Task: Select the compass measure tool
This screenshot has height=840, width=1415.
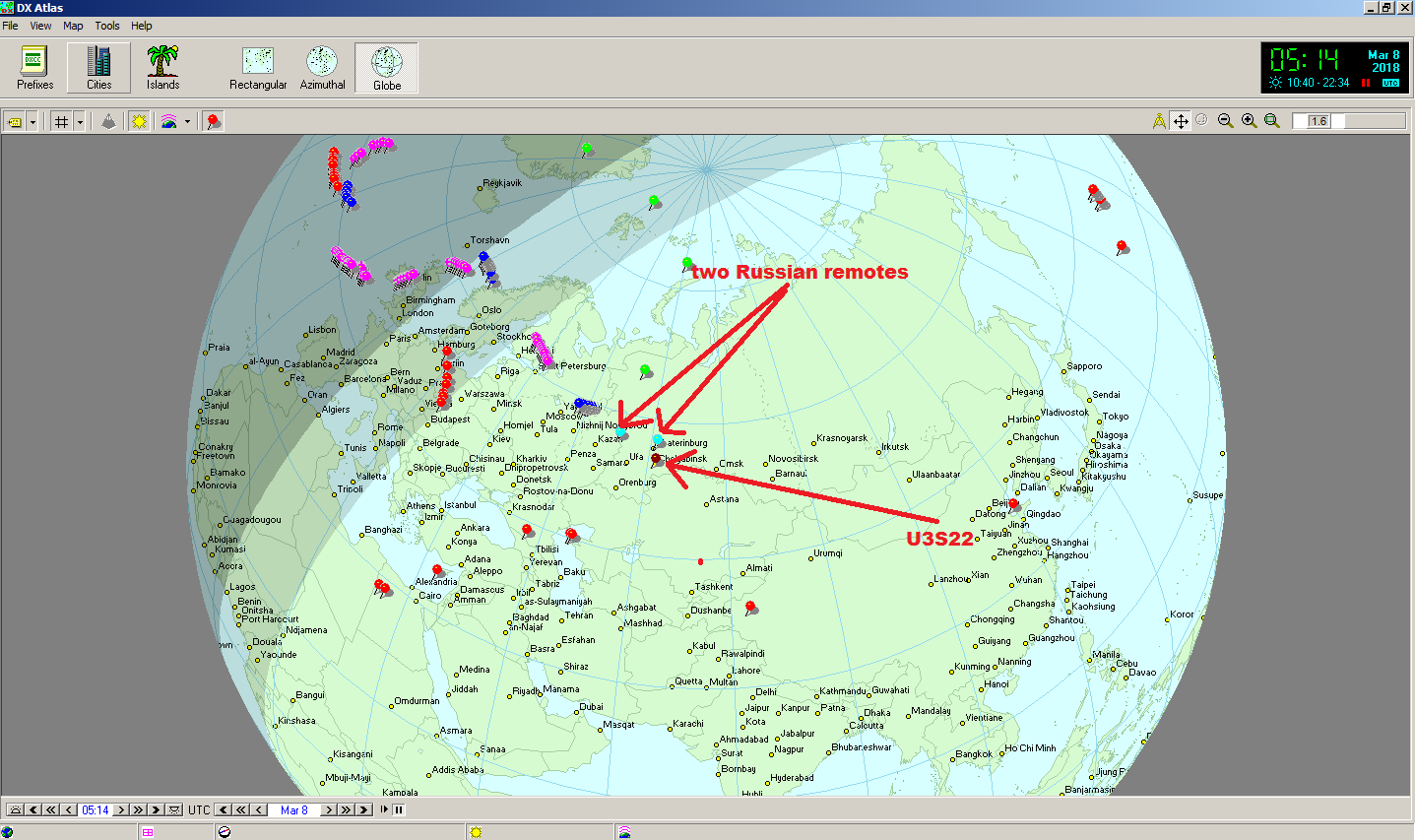Action: tap(1159, 121)
